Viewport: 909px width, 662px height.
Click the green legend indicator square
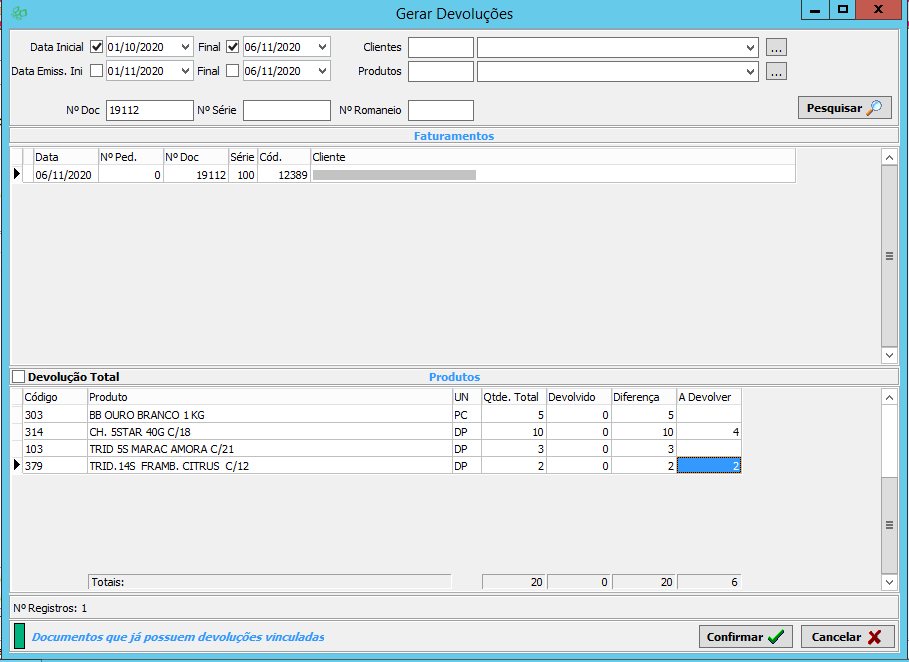point(19,636)
